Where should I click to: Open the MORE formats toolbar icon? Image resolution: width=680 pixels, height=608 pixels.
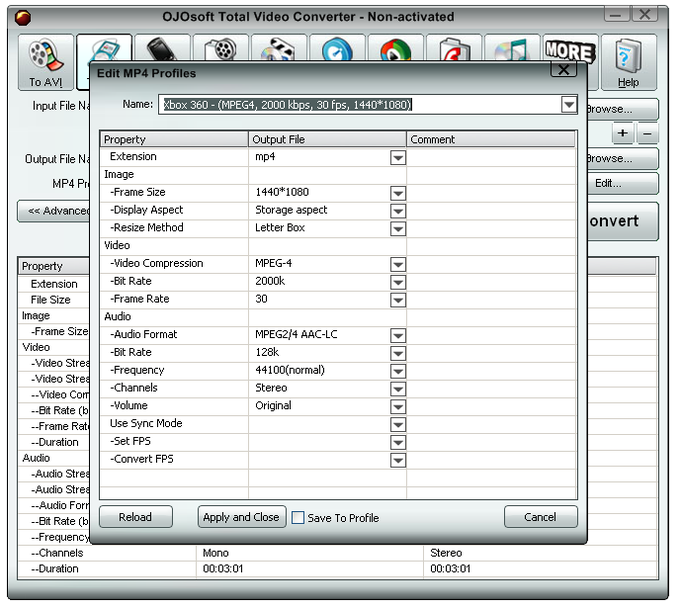point(570,49)
